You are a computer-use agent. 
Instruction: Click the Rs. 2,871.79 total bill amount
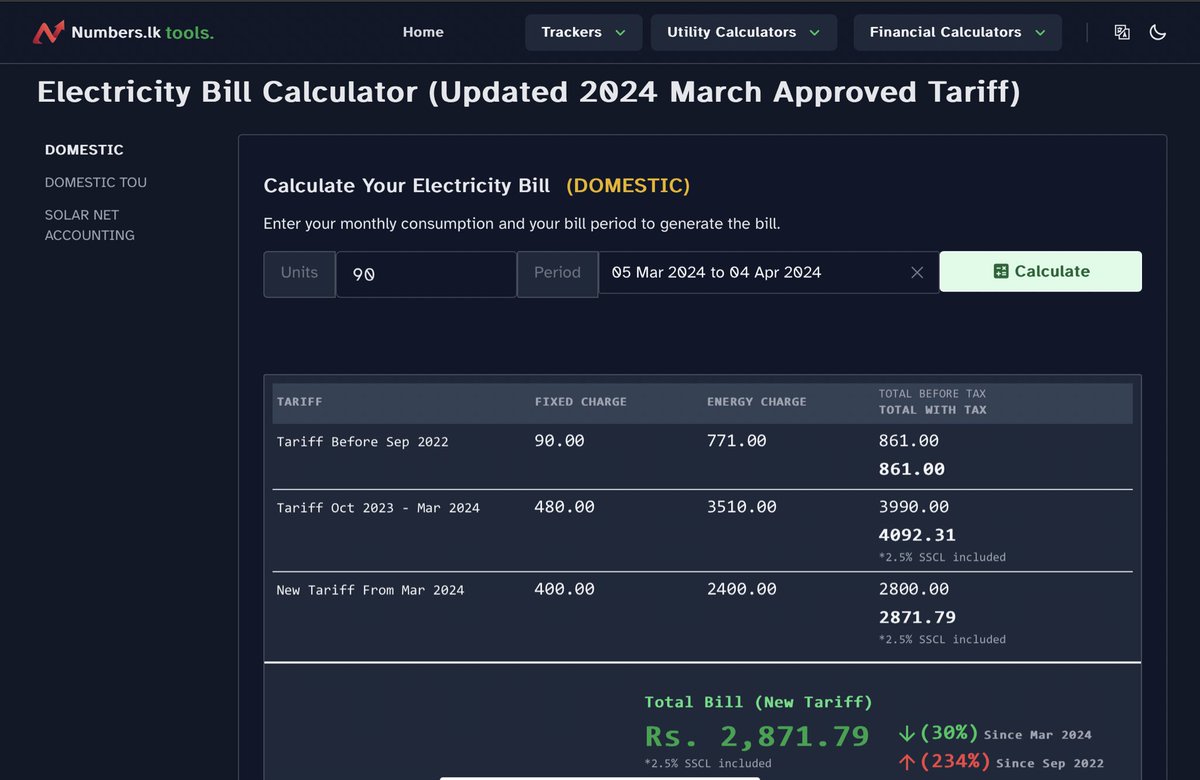coord(757,736)
